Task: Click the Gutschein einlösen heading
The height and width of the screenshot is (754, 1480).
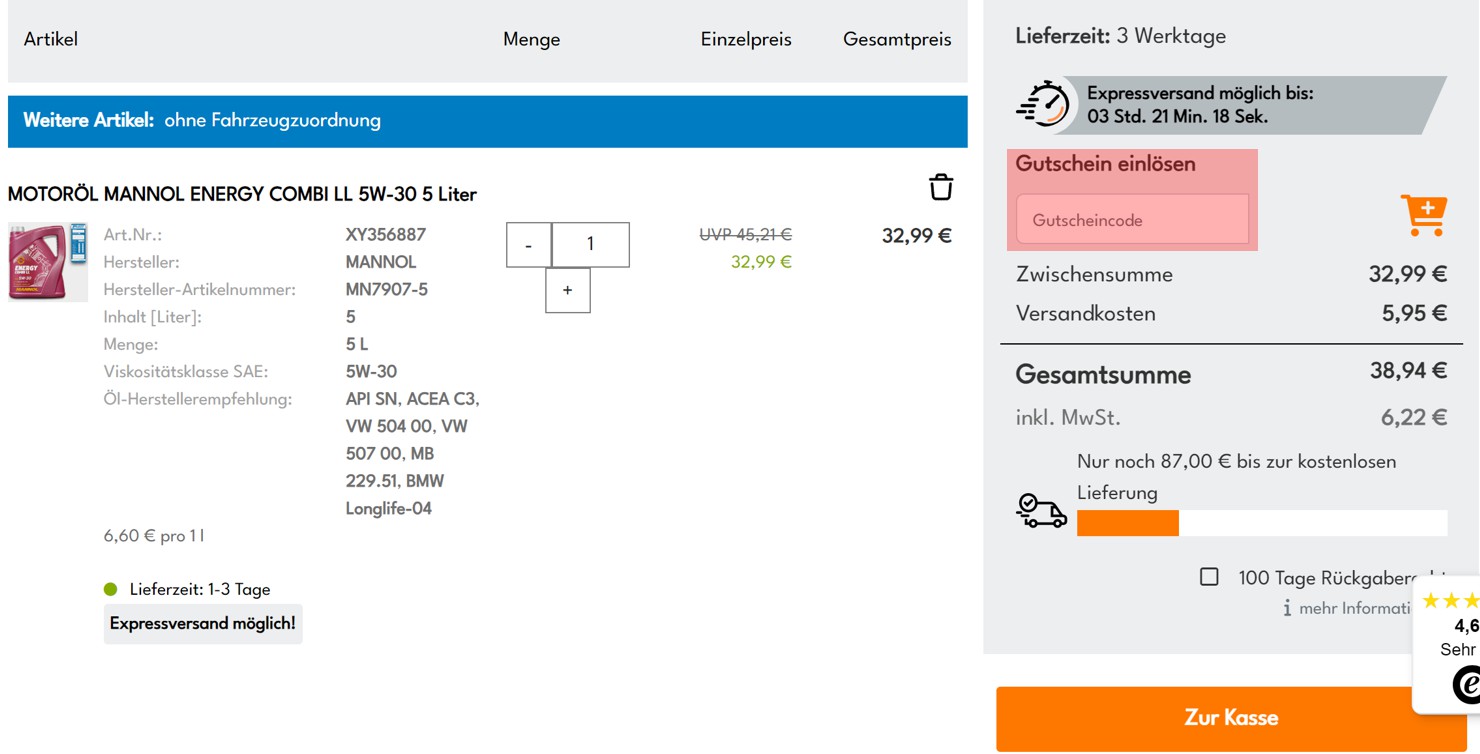Action: click(x=1106, y=164)
